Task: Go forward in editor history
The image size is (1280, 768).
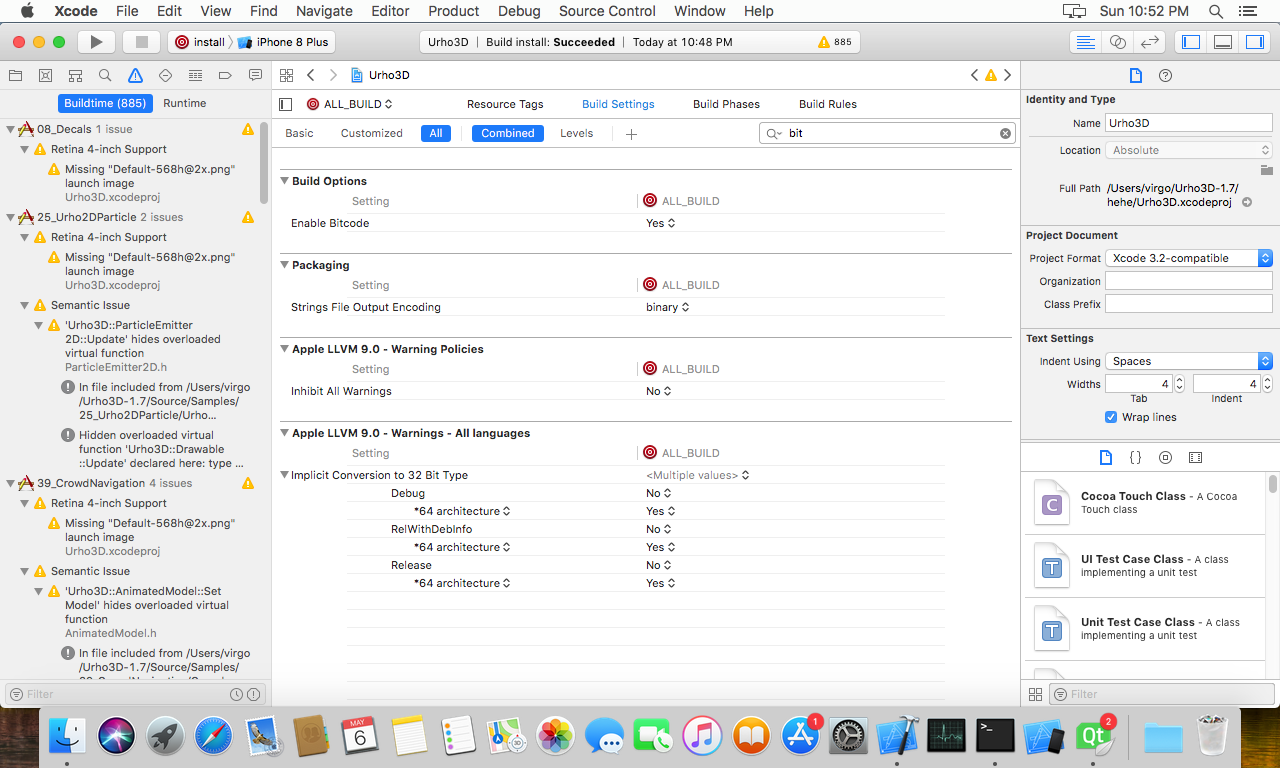Action: (334, 75)
